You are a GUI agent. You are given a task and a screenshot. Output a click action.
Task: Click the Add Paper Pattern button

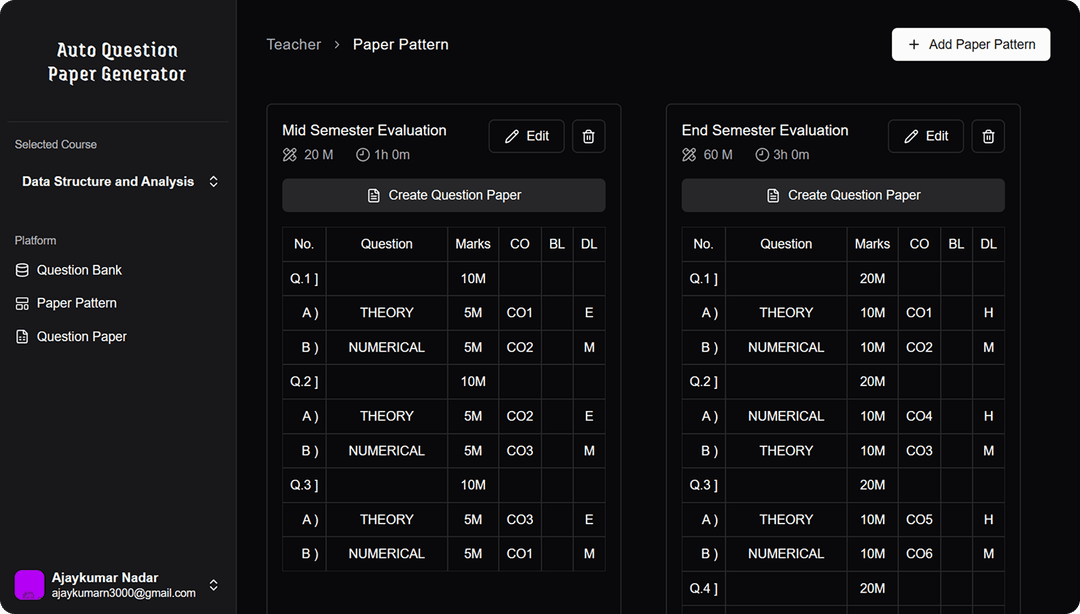point(970,44)
